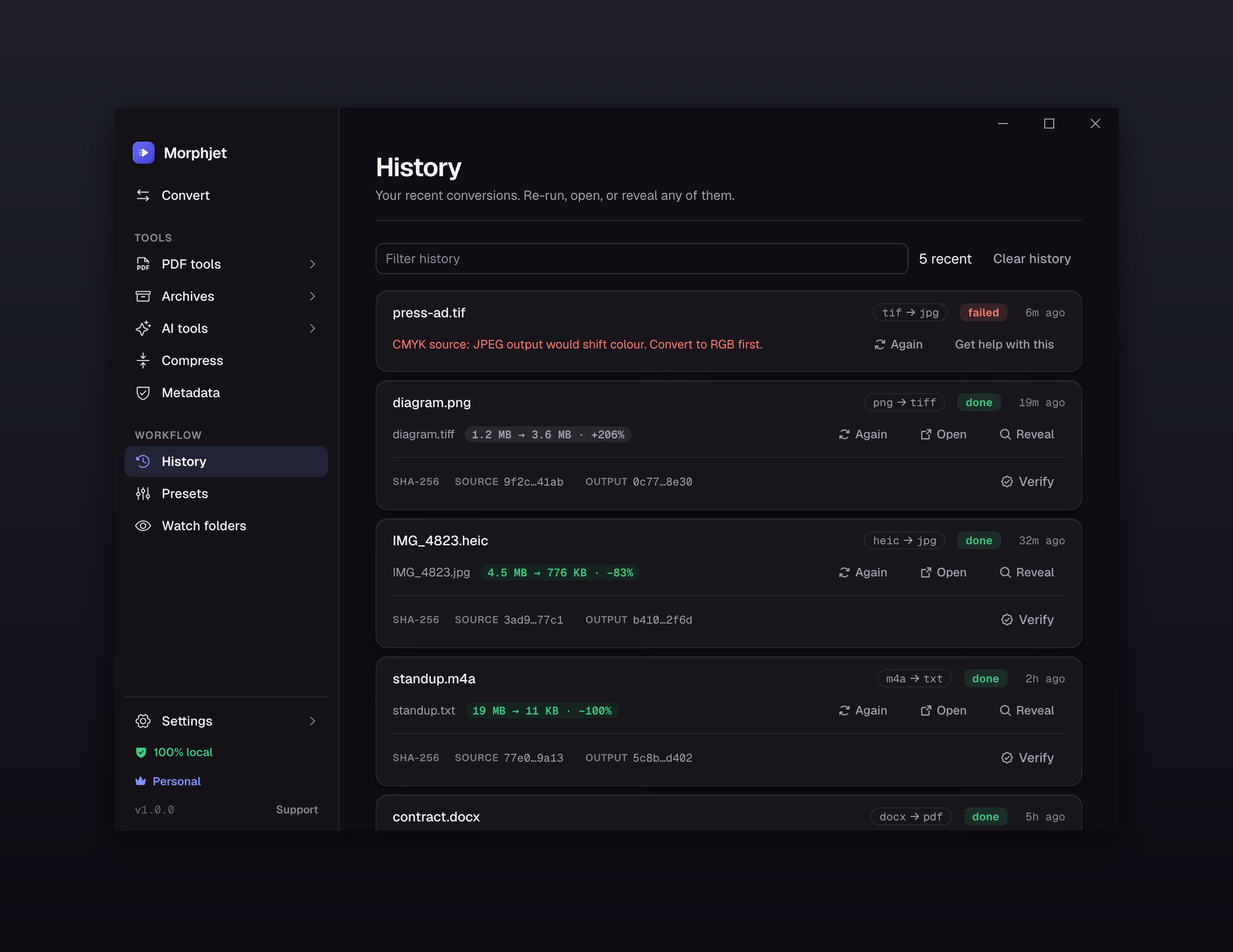Reveal IMG_4823.jpg in folder
This screenshot has width=1233, height=952.
tap(1026, 572)
